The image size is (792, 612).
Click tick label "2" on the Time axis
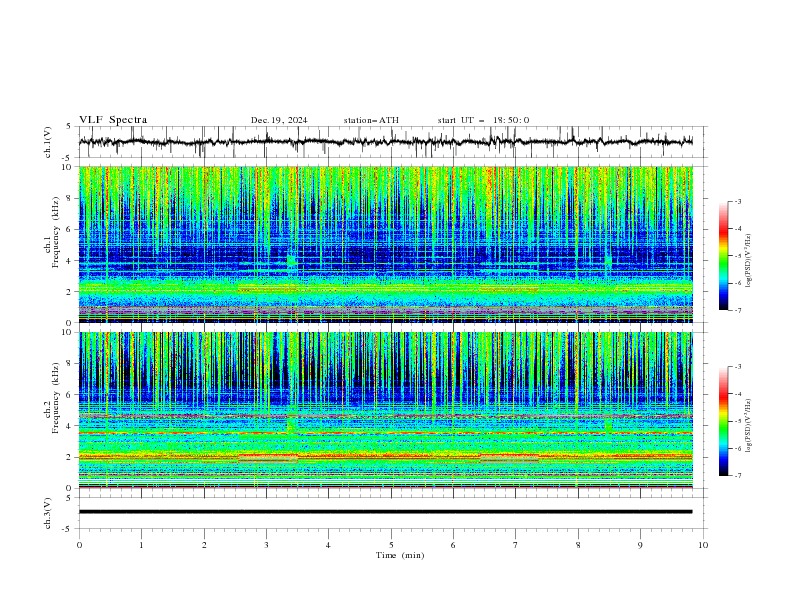pyautogui.click(x=204, y=545)
